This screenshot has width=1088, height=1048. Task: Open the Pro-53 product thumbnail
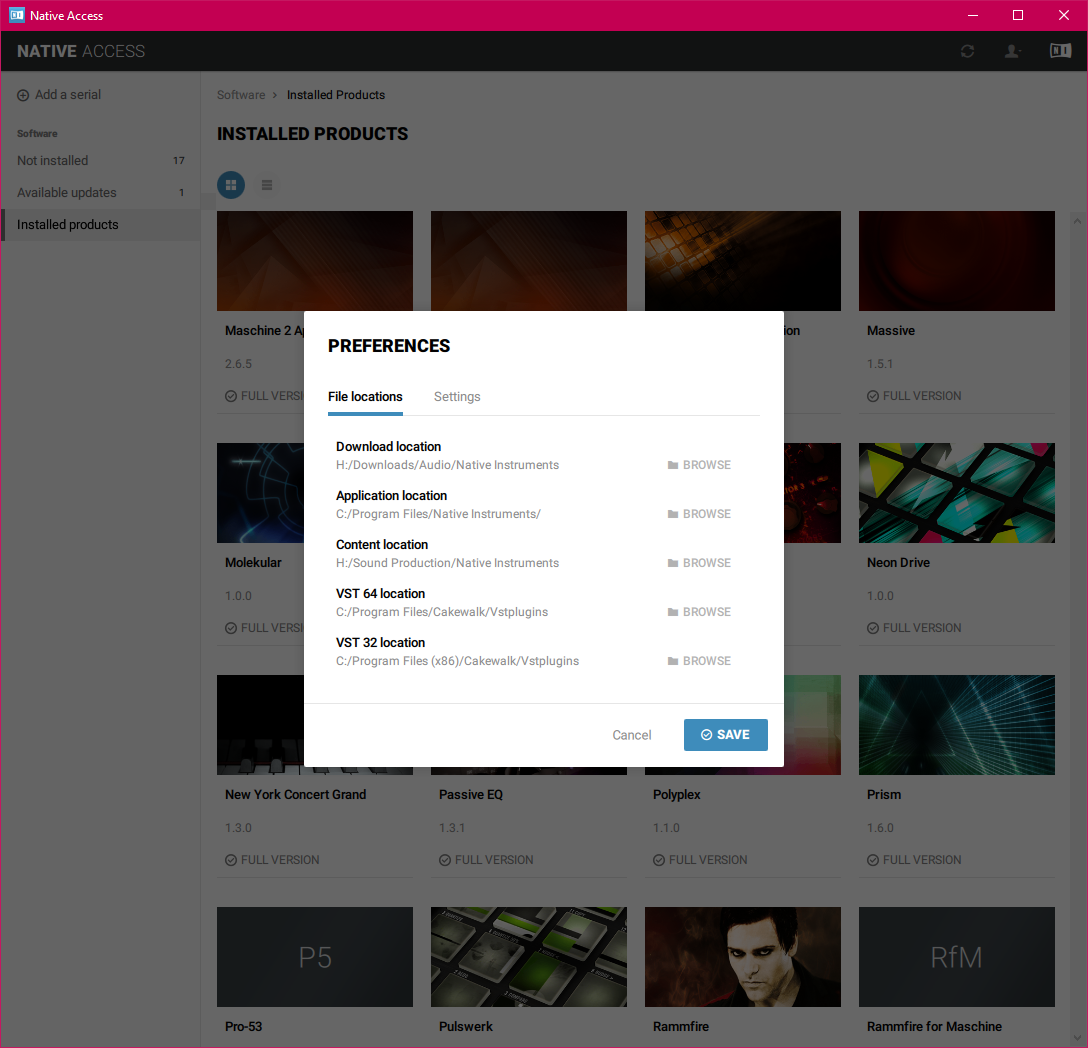[315, 957]
